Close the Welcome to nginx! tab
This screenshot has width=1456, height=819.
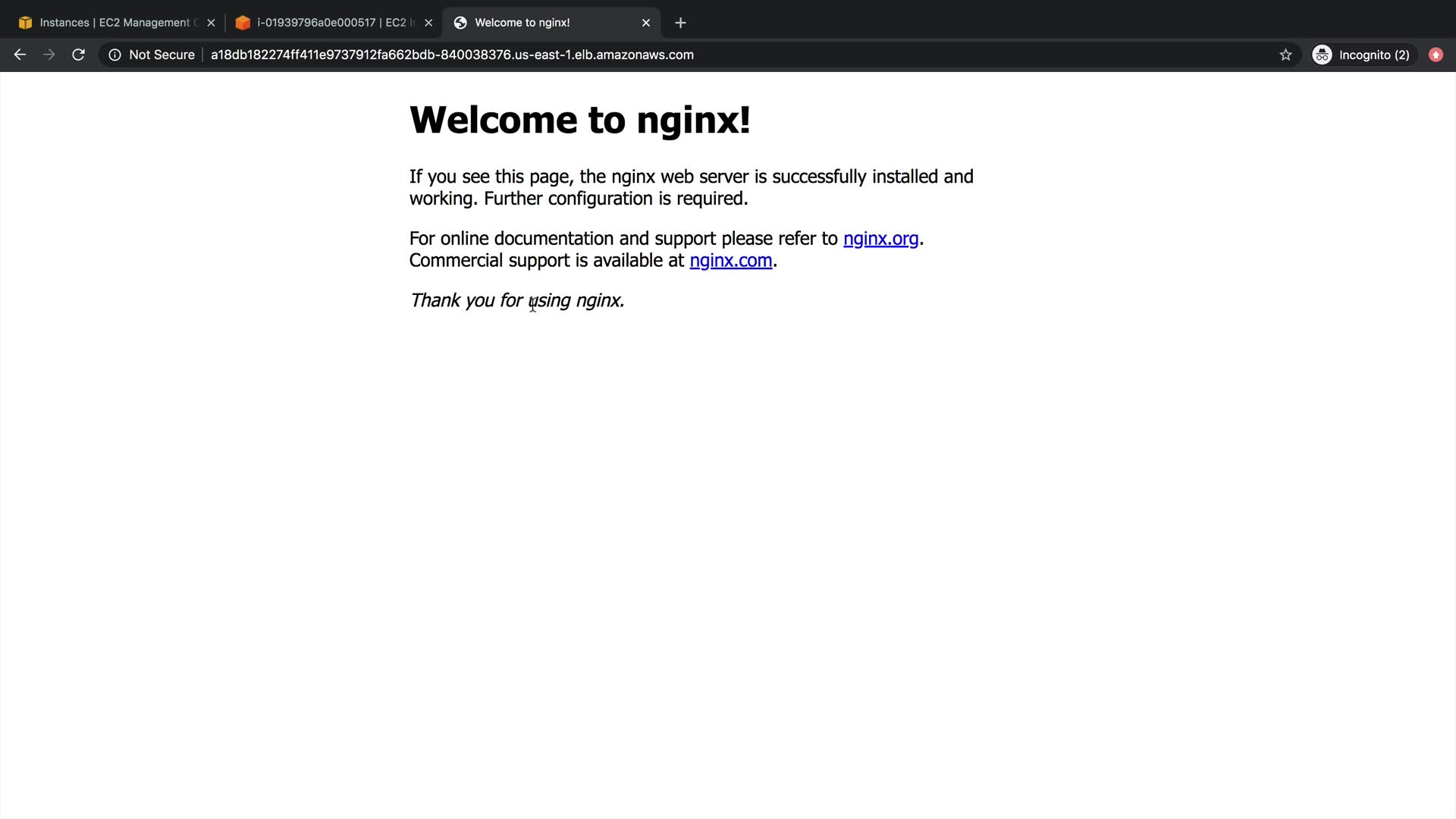(x=646, y=23)
